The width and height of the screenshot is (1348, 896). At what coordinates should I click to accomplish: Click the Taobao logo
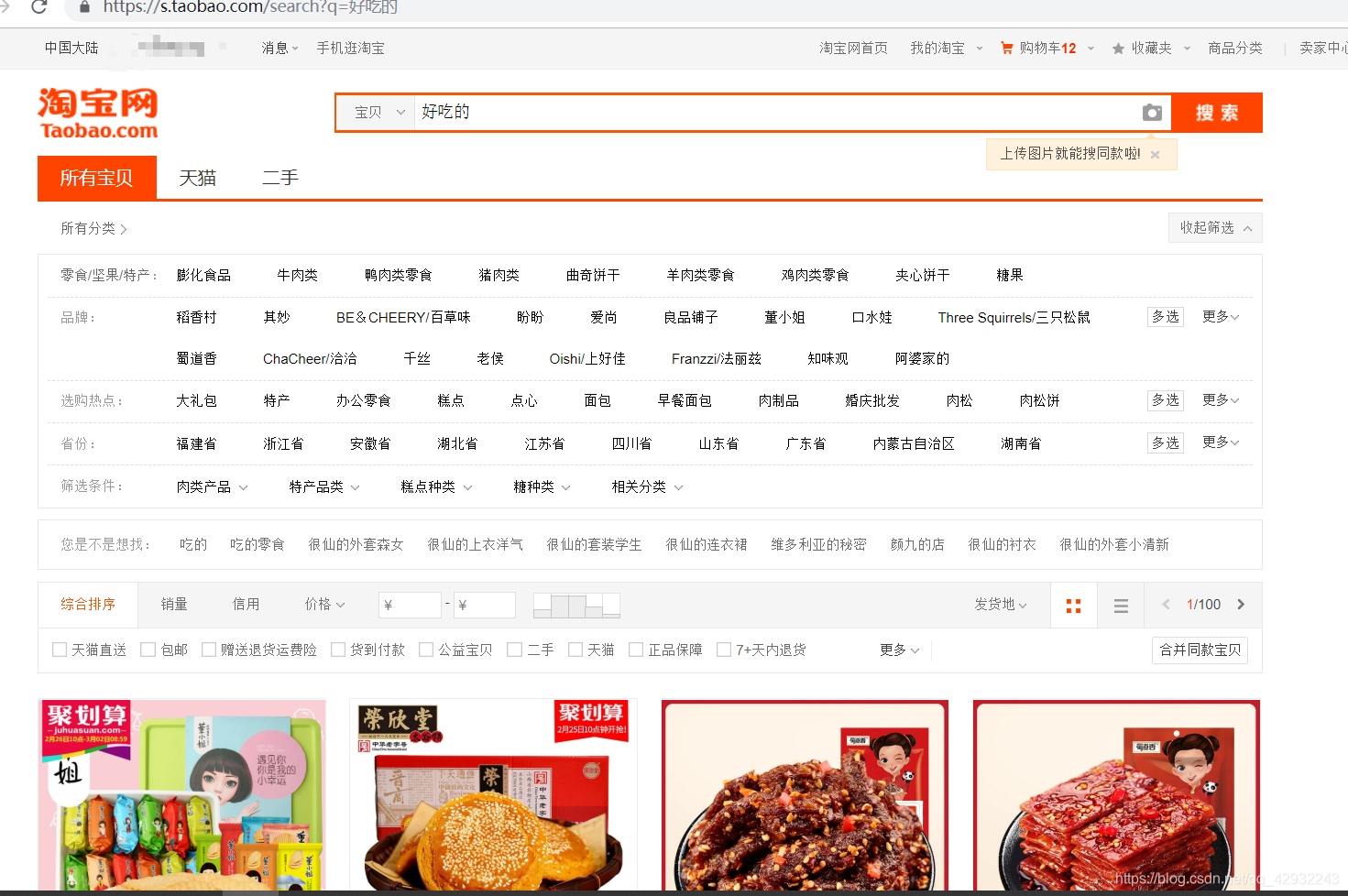coord(98,114)
